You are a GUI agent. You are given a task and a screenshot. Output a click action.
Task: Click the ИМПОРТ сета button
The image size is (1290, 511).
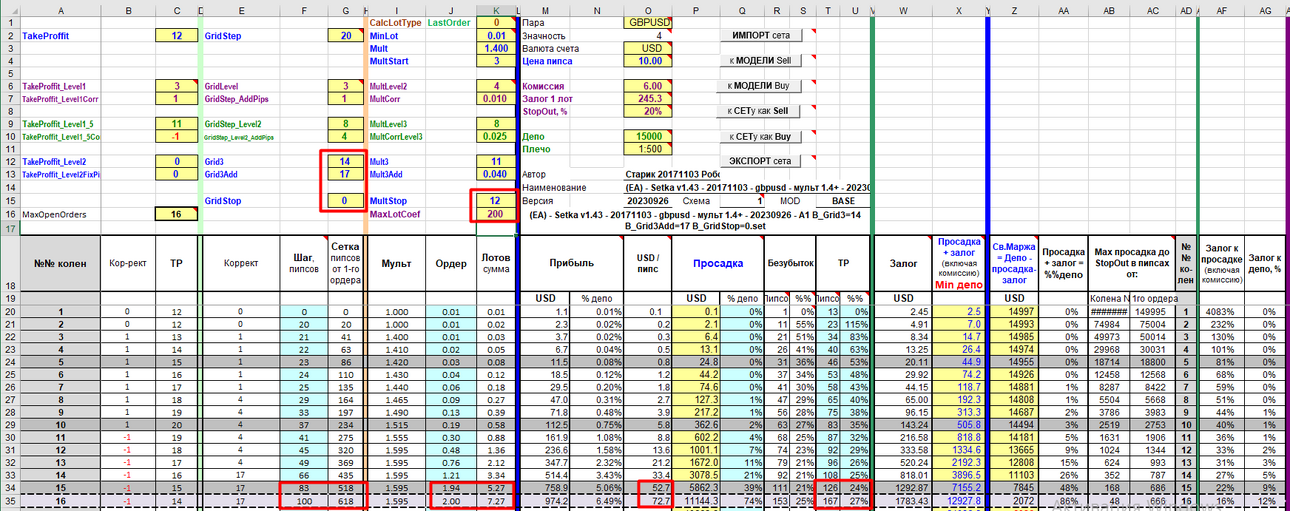coord(760,34)
